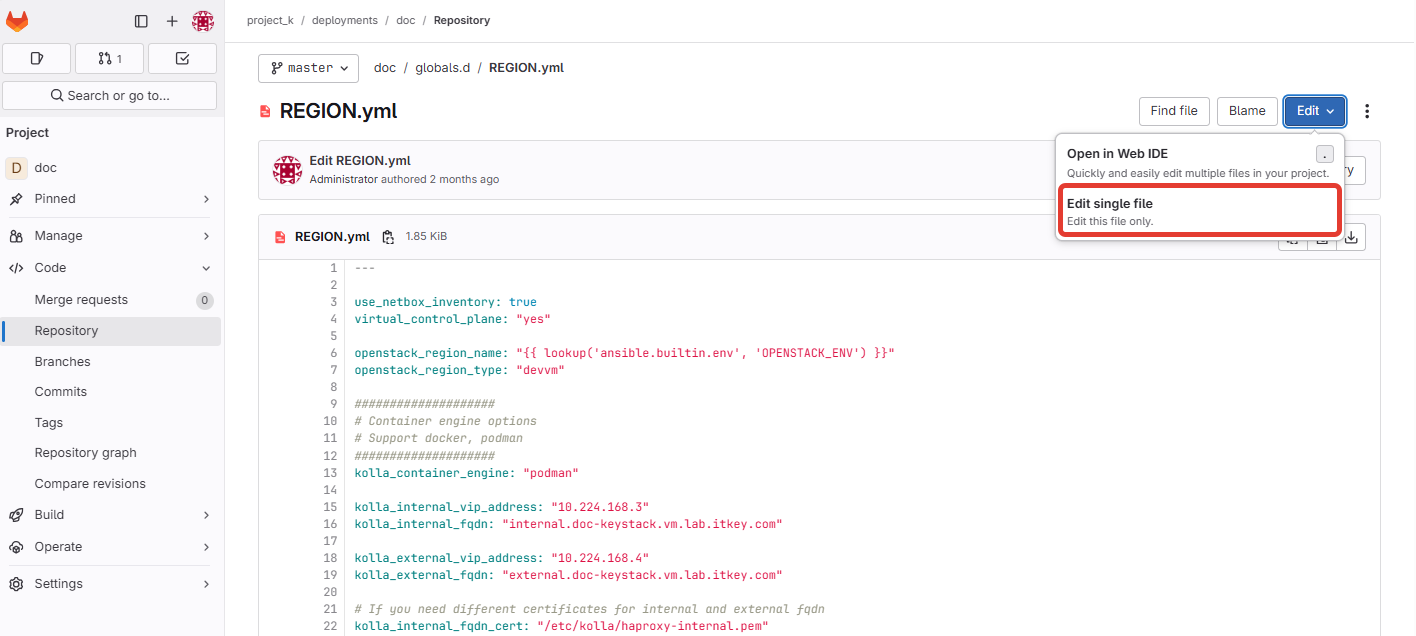Download the REGION.yml file
This screenshot has width=1416, height=636.
pyautogui.click(x=1351, y=237)
